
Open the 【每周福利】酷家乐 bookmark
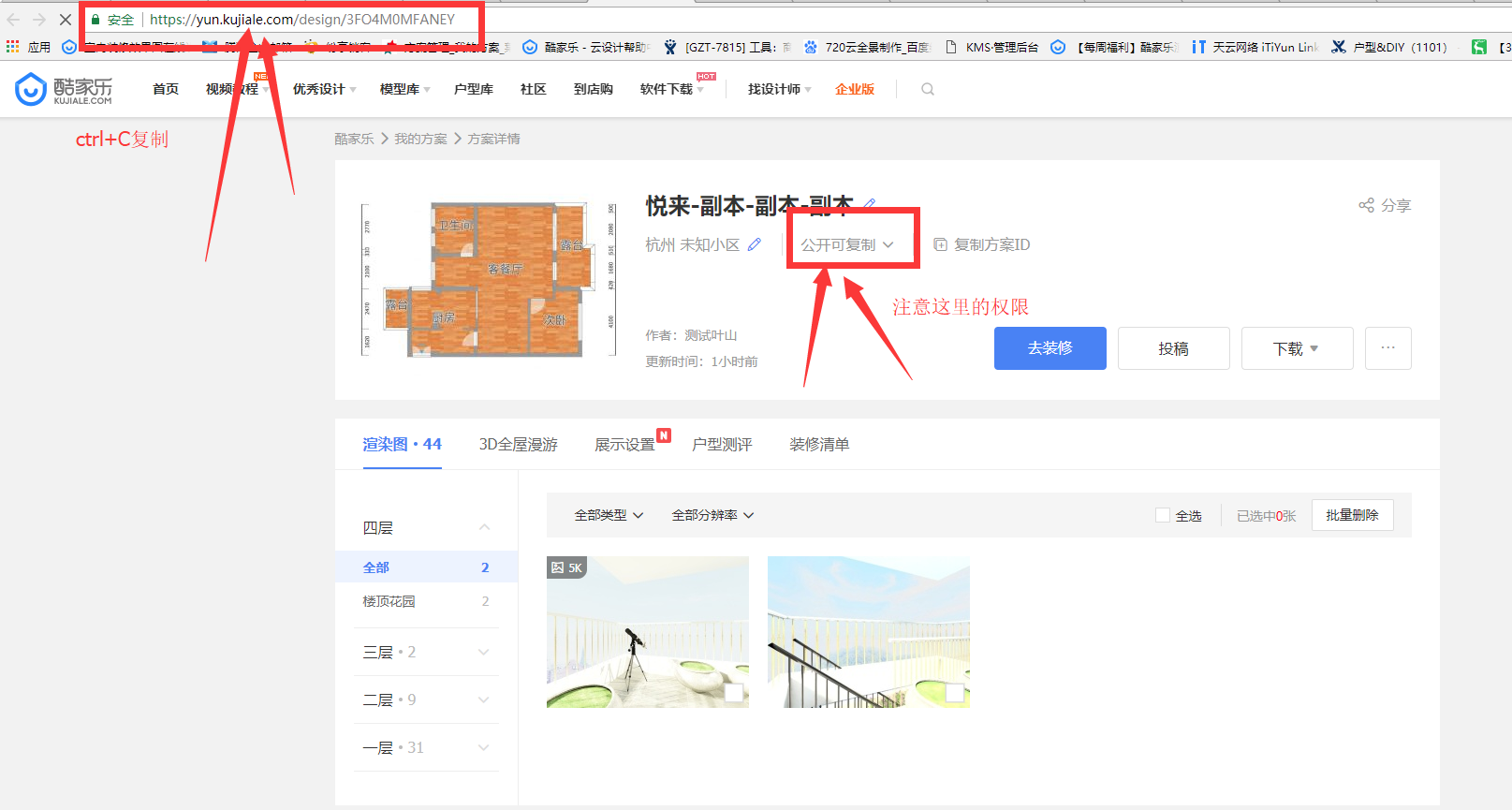pyautogui.click(x=1114, y=47)
